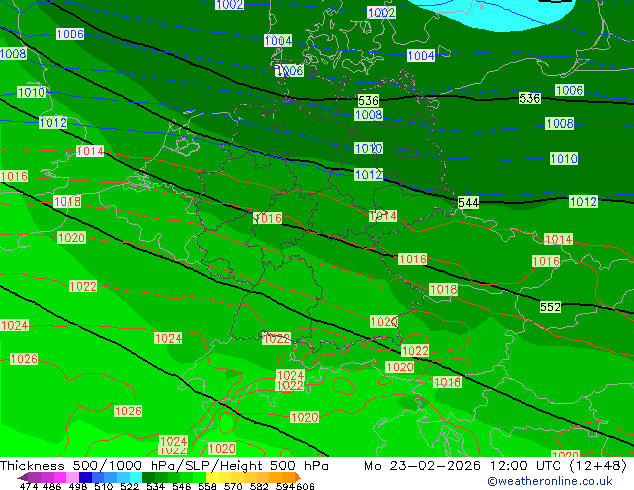The width and height of the screenshot is (634, 490).
Task: Pick the light pink legend swatch
Action: (x=72, y=477)
